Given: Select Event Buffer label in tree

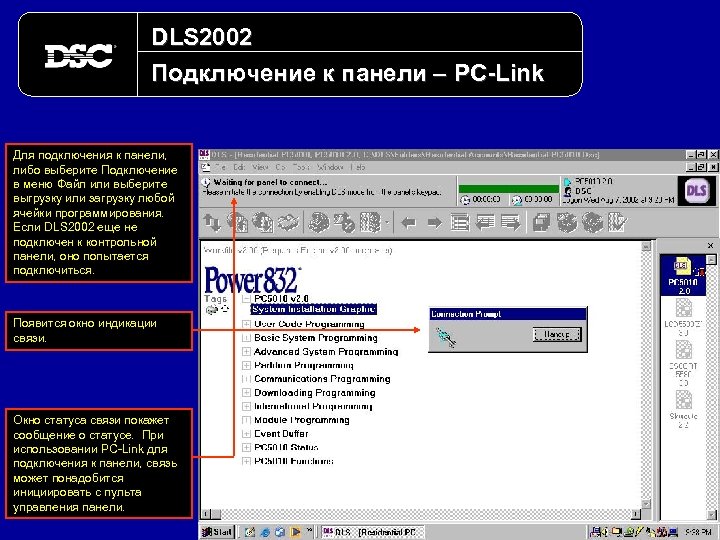Looking at the screenshot, I should click(281, 433).
